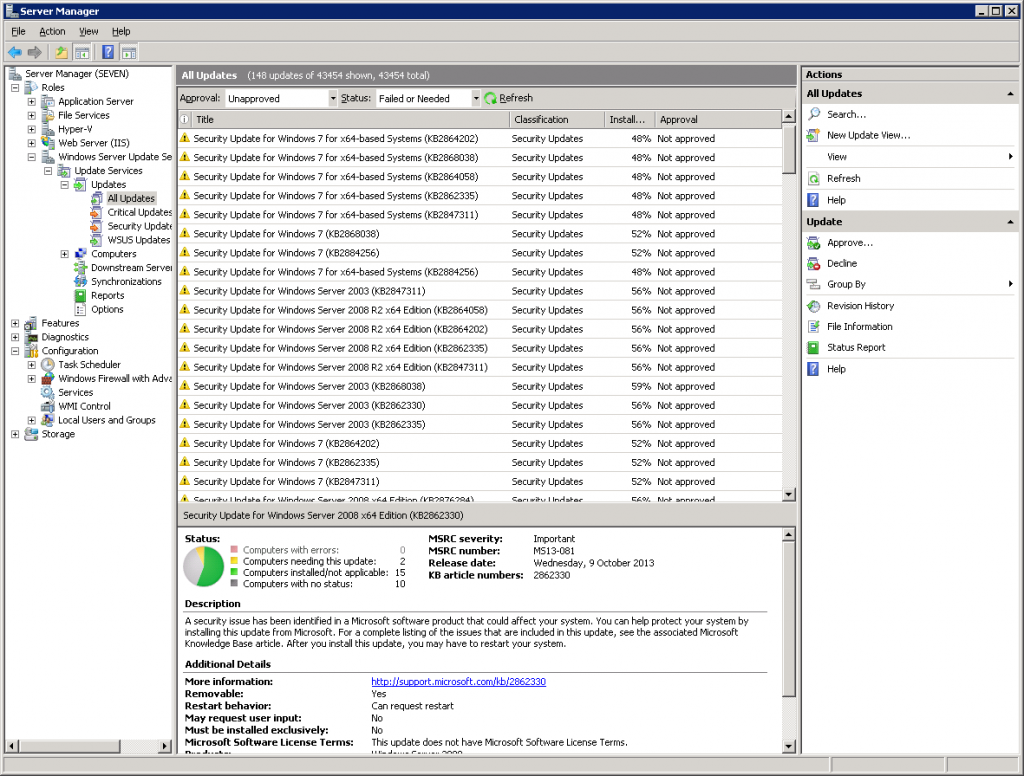1024x776 pixels.
Task: Click the Status Report icon
Action: pyautogui.click(x=814, y=348)
